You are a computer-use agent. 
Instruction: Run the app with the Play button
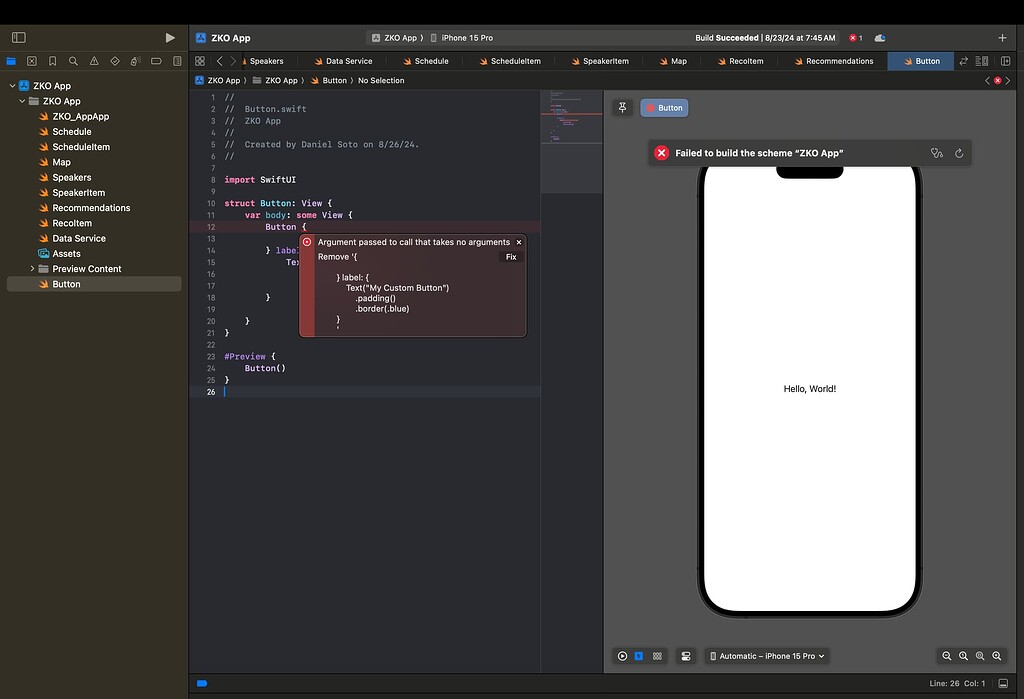coord(169,37)
